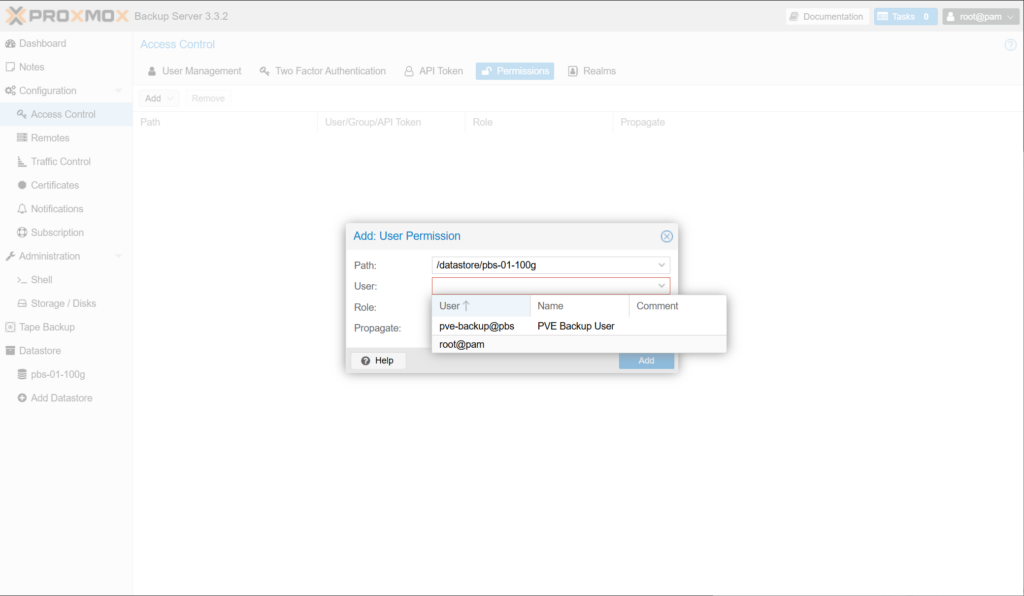Click the Help button in dialog

[x=378, y=360]
